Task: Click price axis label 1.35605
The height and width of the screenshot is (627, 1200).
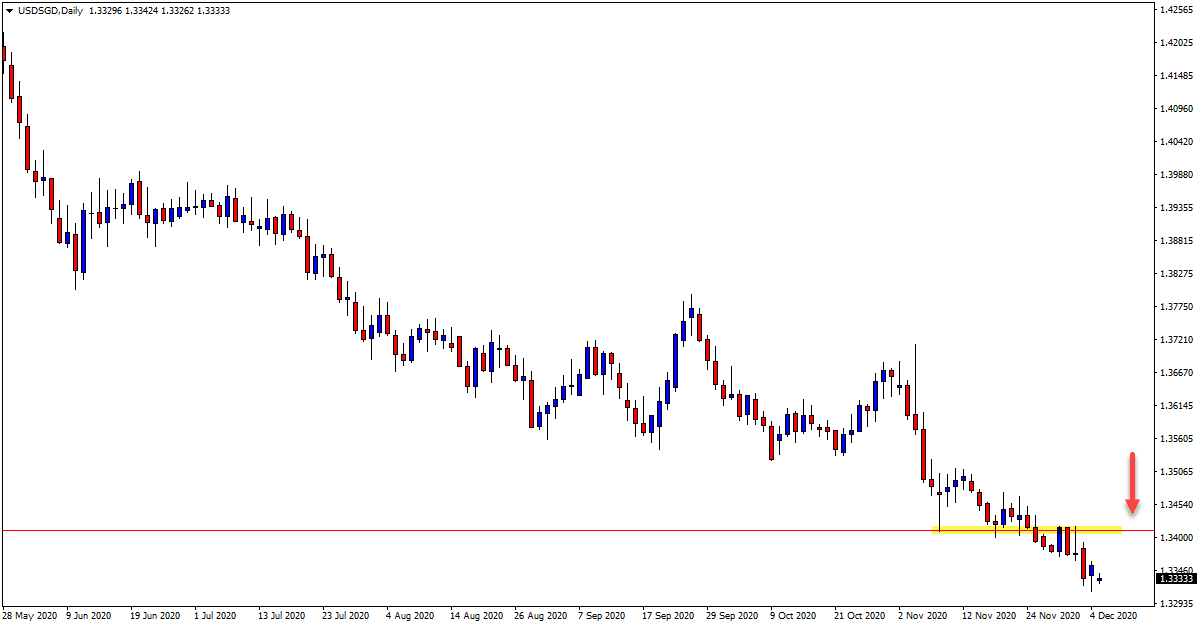Action: click(x=1177, y=439)
